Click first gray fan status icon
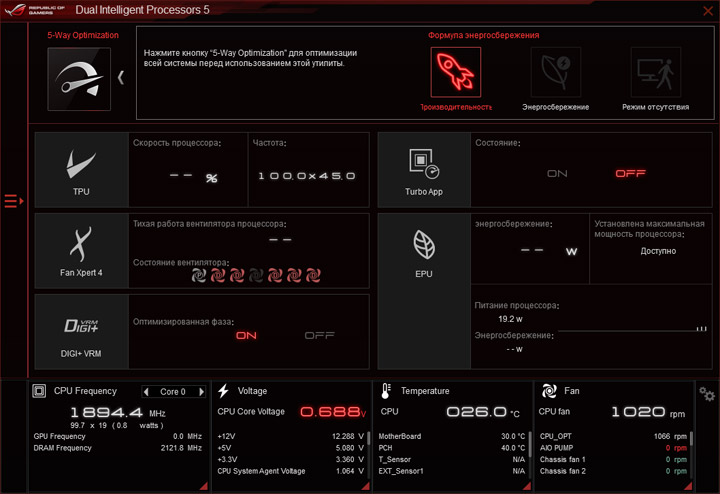Image resolution: width=720 pixels, height=494 pixels. (x=198, y=275)
